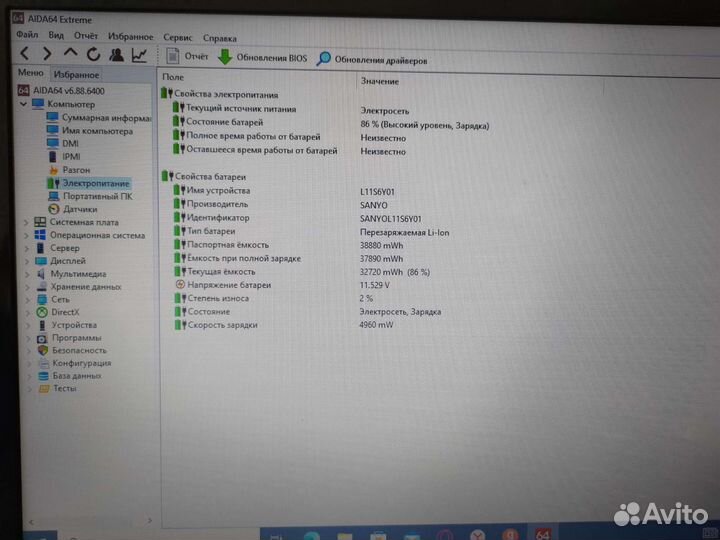This screenshot has height=540, width=720.
Task: Expand the DirectX node
Action: [29, 312]
